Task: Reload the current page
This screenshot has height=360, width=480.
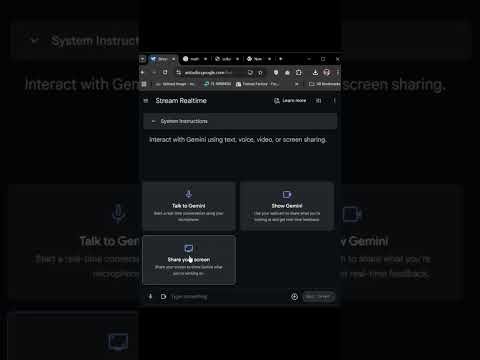Action: click(165, 72)
